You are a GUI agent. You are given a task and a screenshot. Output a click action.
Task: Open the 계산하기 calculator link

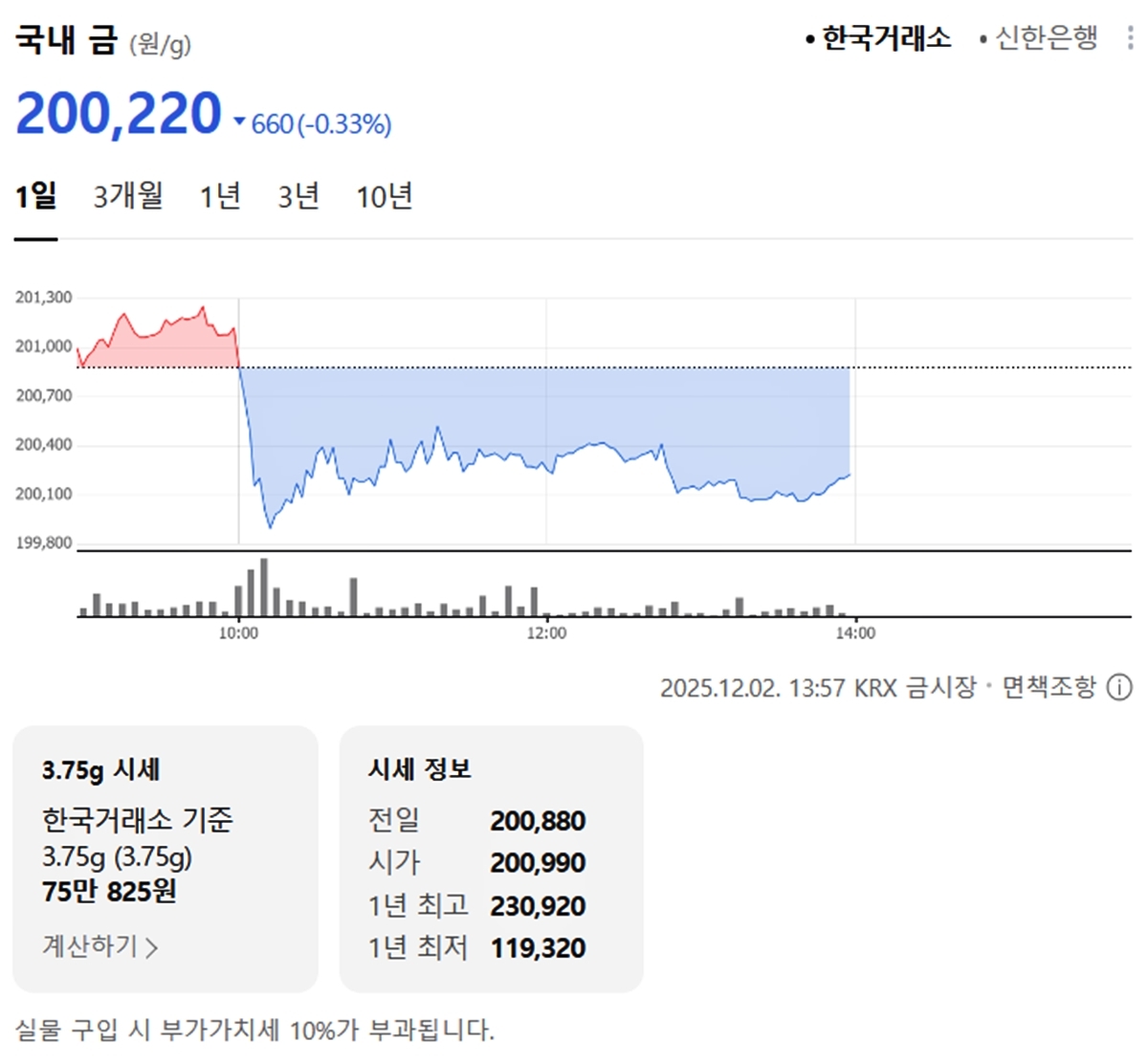coord(91,946)
